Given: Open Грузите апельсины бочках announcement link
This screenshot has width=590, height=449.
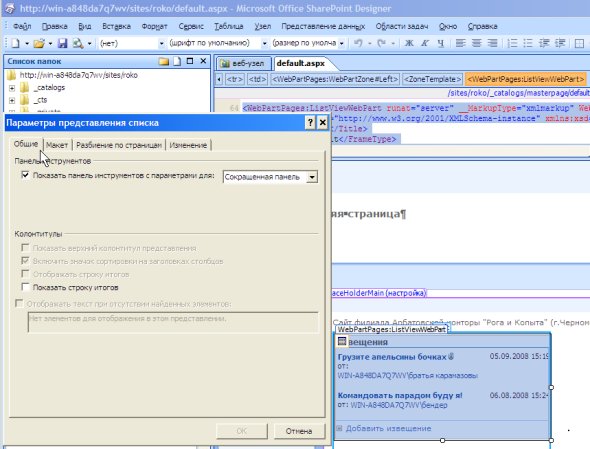Looking at the screenshot, I should (392, 357).
